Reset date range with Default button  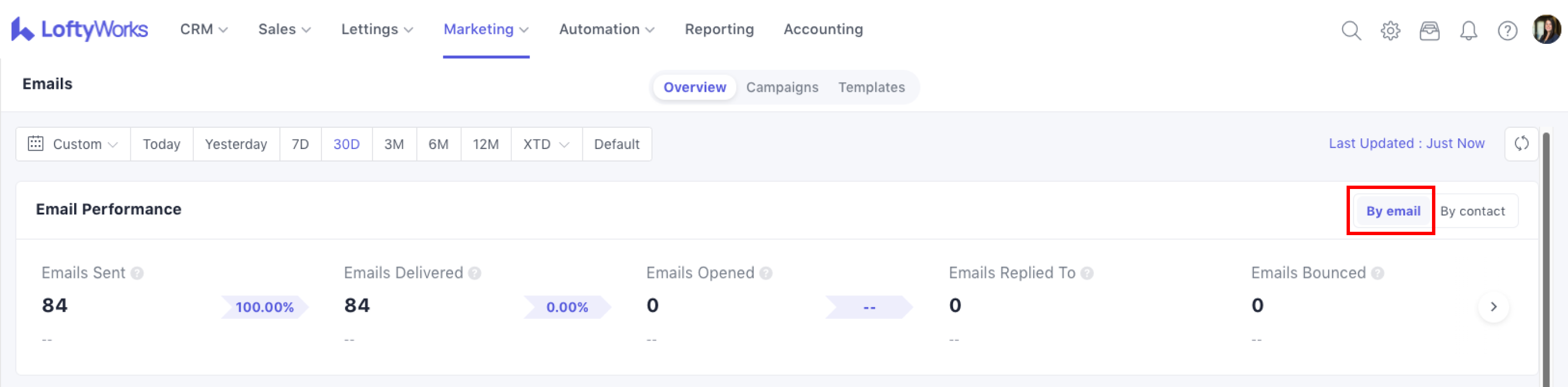coord(617,145)
